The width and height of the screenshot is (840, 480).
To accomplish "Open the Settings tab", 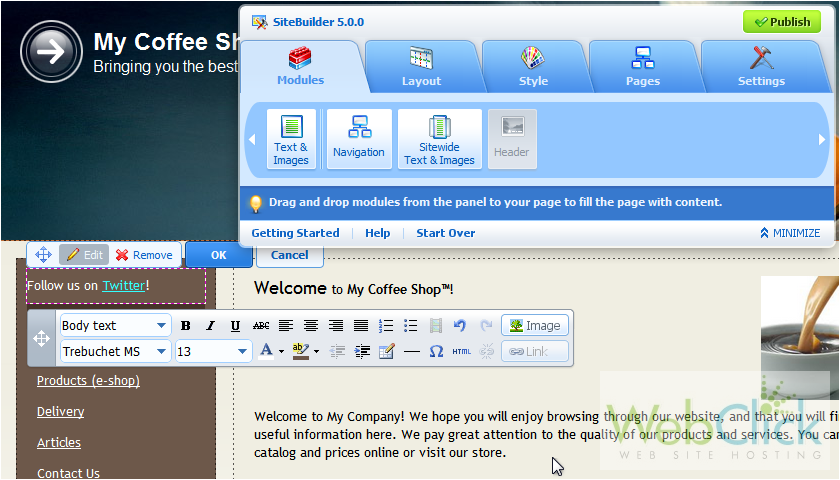I will pyautogui.click(x=761, y=66).
